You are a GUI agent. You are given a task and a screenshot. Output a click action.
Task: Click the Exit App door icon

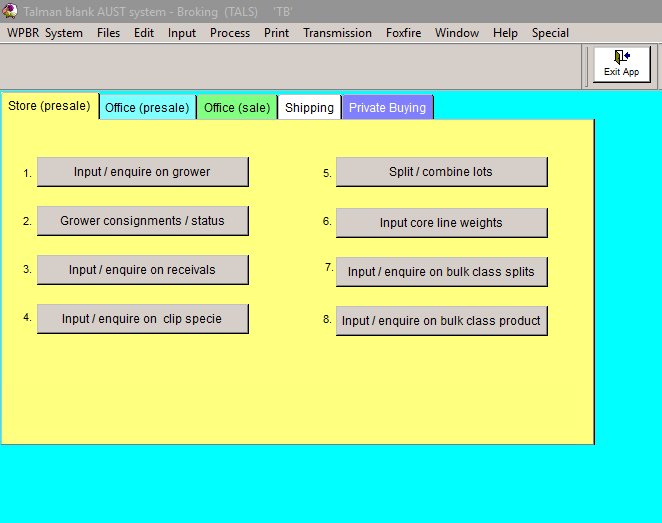pos(621,58)
